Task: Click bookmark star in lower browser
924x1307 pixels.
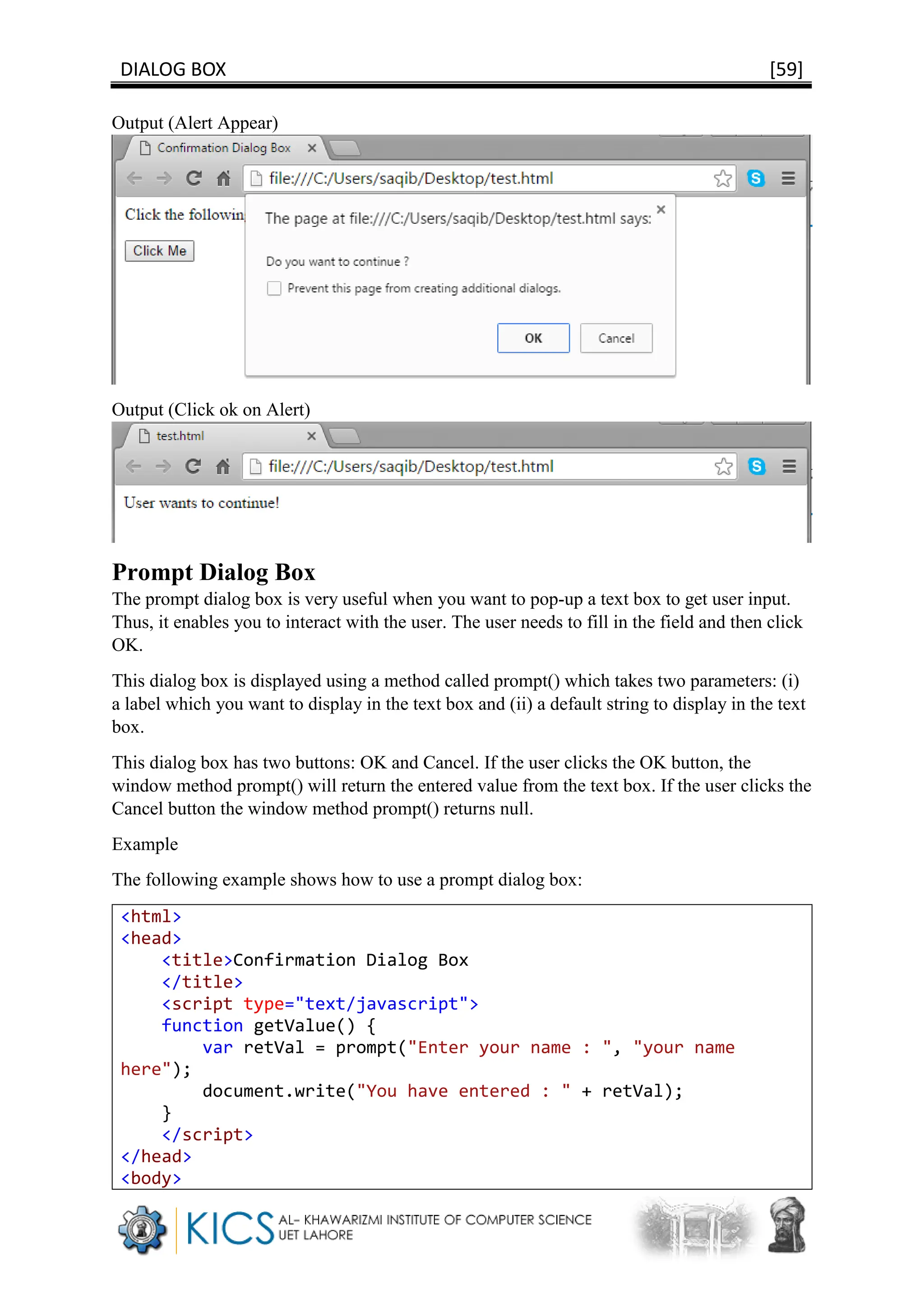Action: [x=723, y=467]
